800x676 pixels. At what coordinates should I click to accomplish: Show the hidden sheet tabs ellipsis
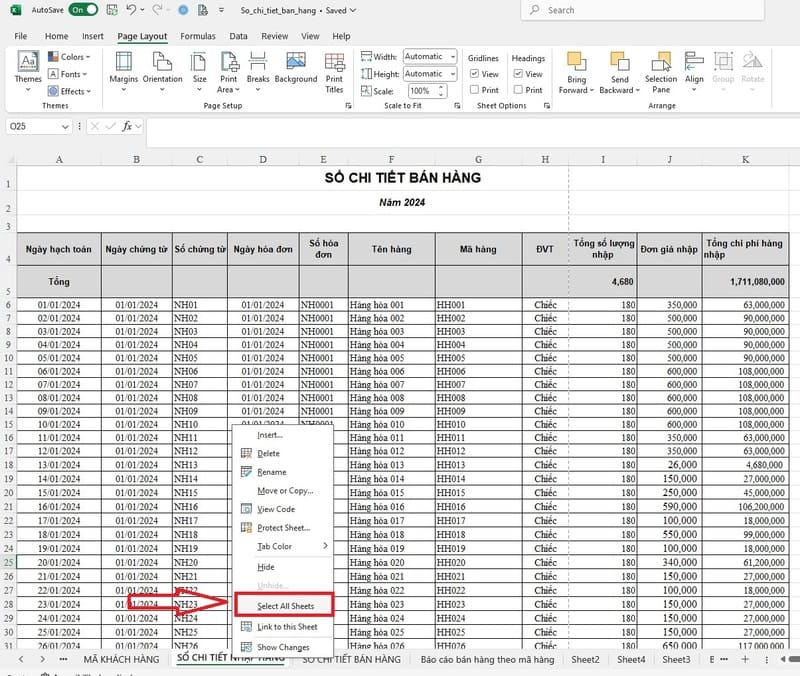tap(63, 659)
